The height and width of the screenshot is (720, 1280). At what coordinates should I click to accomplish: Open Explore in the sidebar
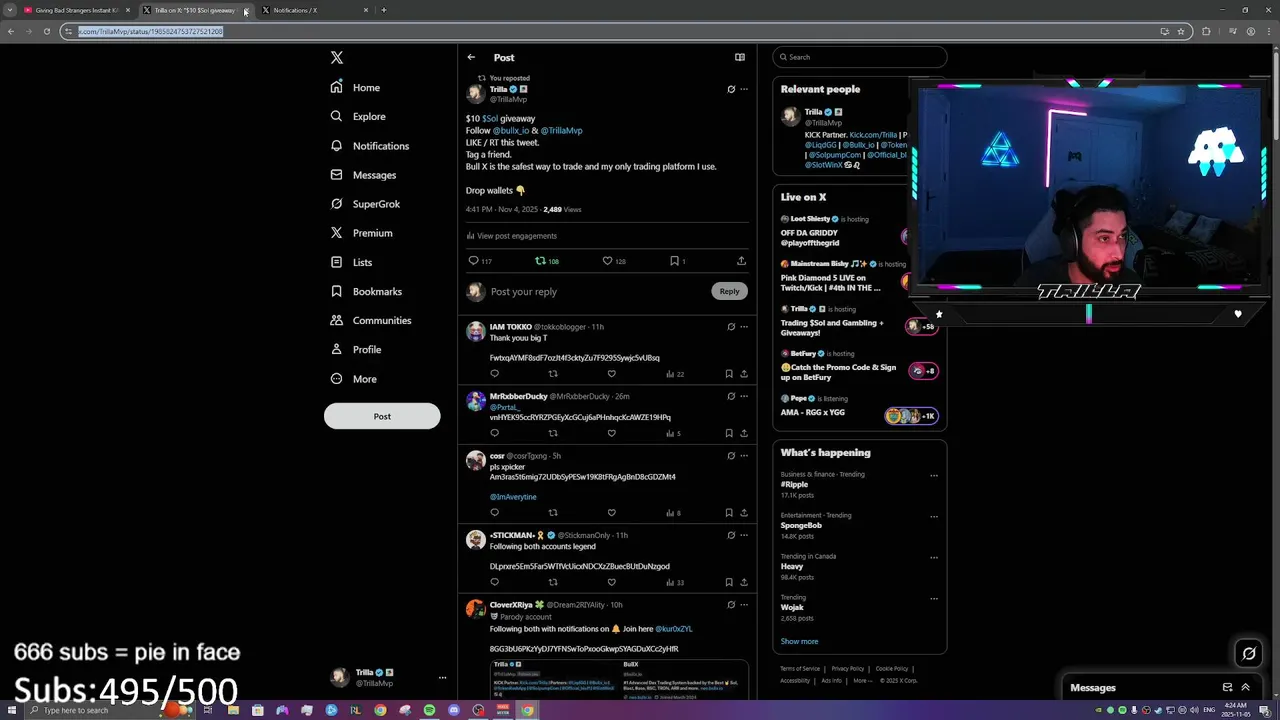[358, 117]
